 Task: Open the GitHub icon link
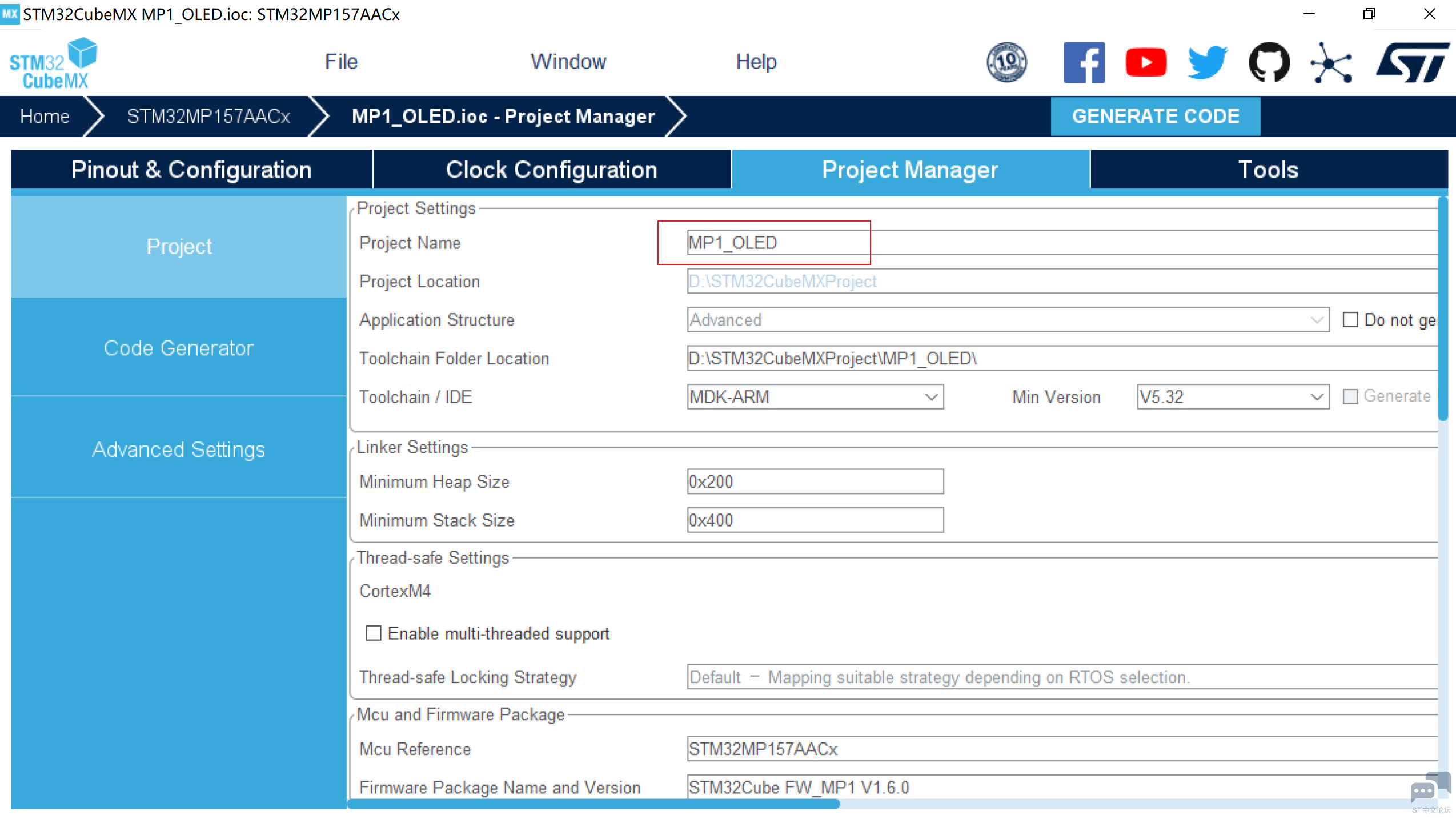(x=1269, y=62)
